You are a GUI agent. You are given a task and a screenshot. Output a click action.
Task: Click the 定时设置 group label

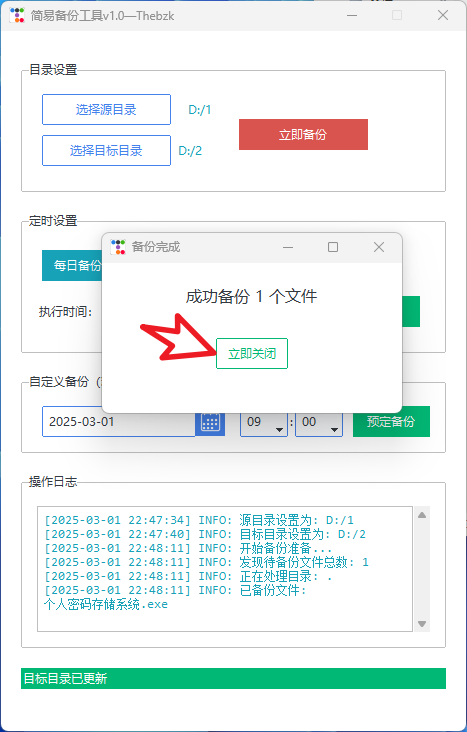tap(53, 220)
